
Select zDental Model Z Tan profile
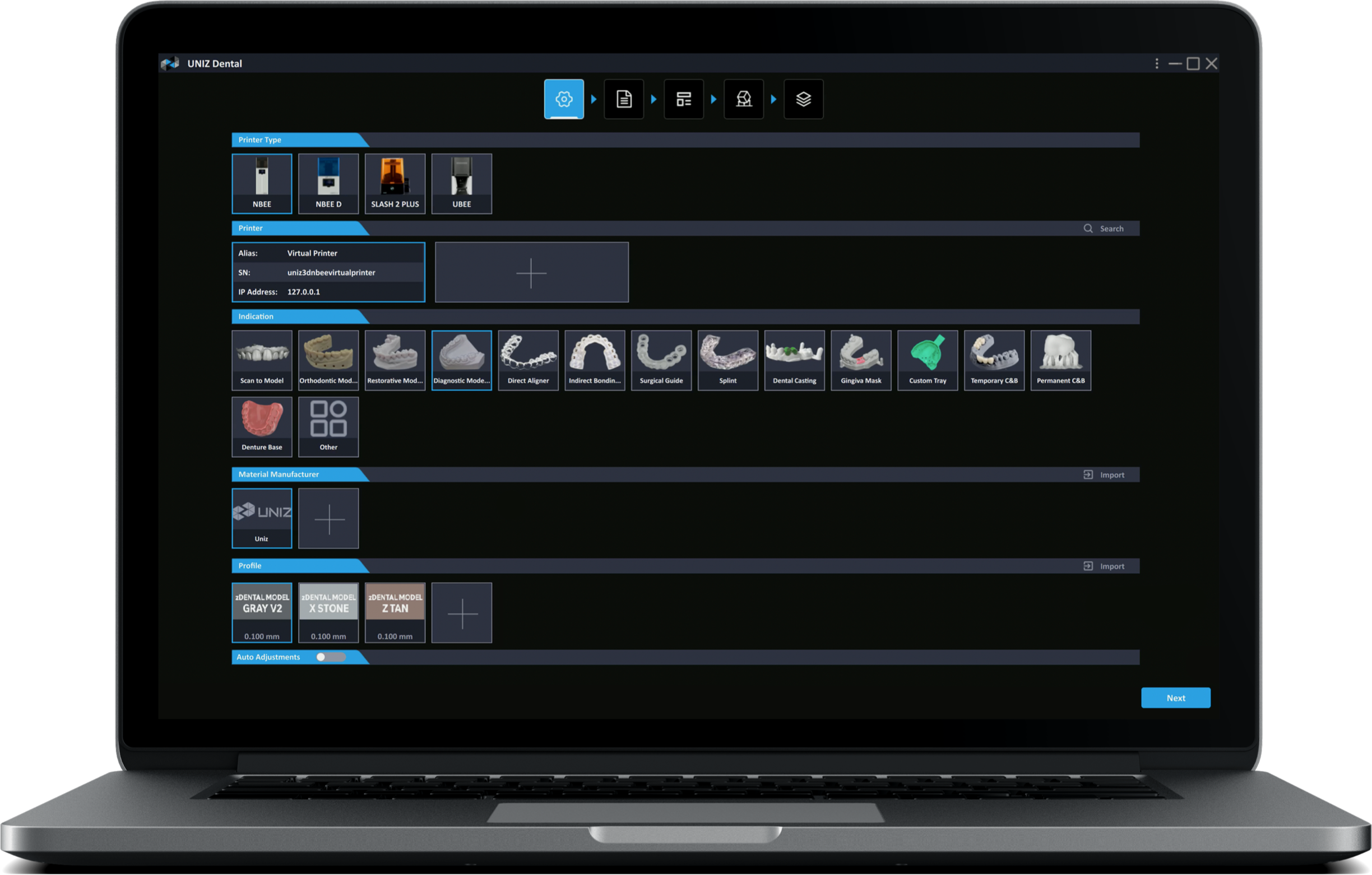point(395,612)
